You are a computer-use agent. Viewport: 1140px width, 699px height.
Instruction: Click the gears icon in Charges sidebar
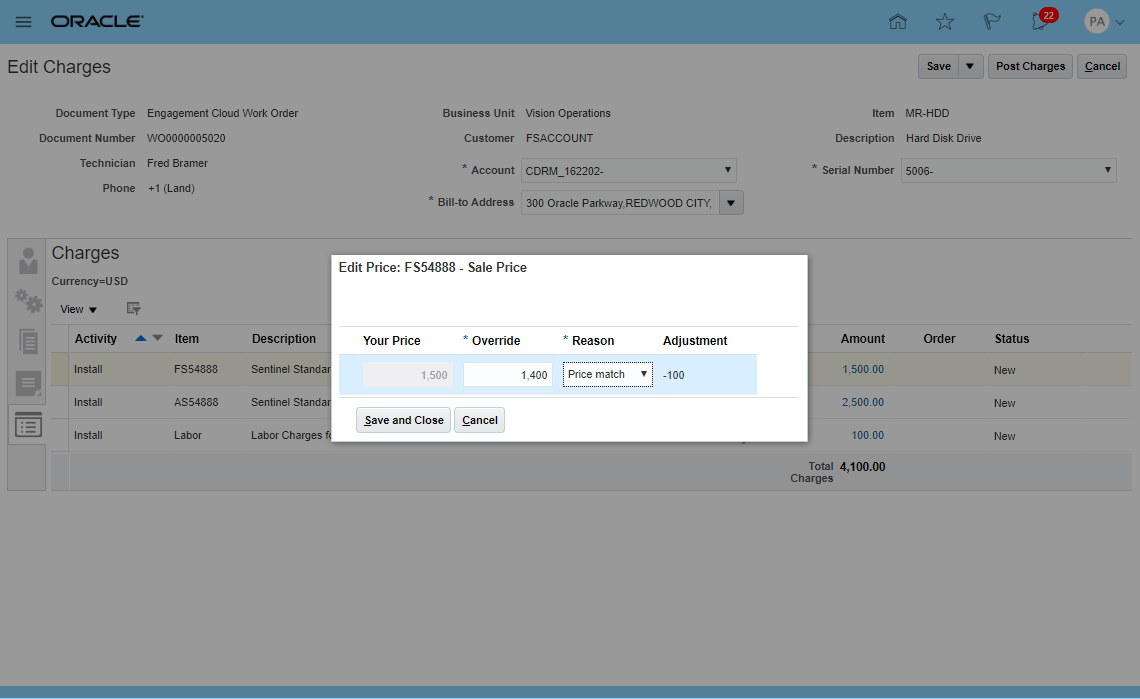click(x=28, y=300)
